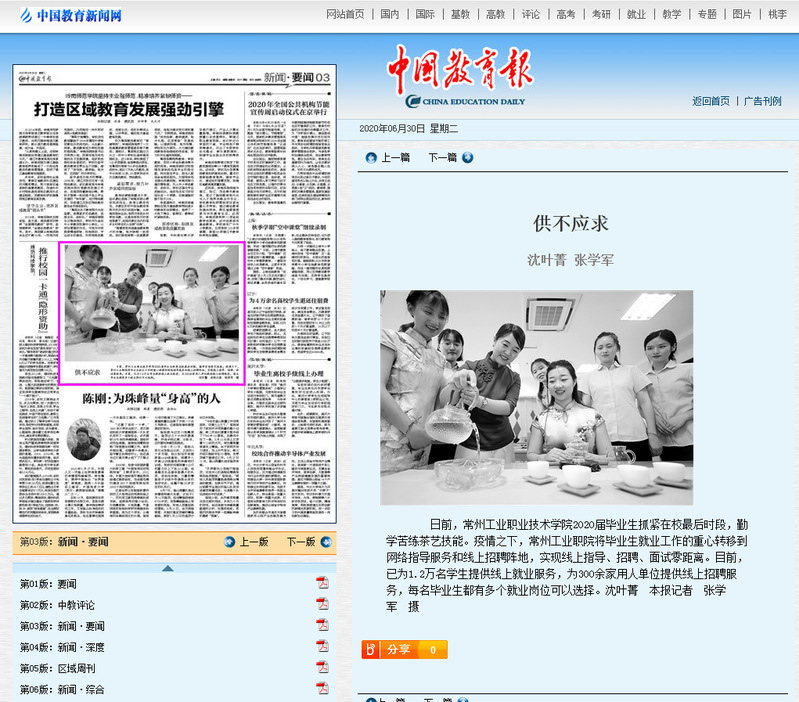The width and height of the screenshot is (799, 702).
Task: Open 毕业生离校手续线上办理 article in the page preview
Action: point(288,374)
